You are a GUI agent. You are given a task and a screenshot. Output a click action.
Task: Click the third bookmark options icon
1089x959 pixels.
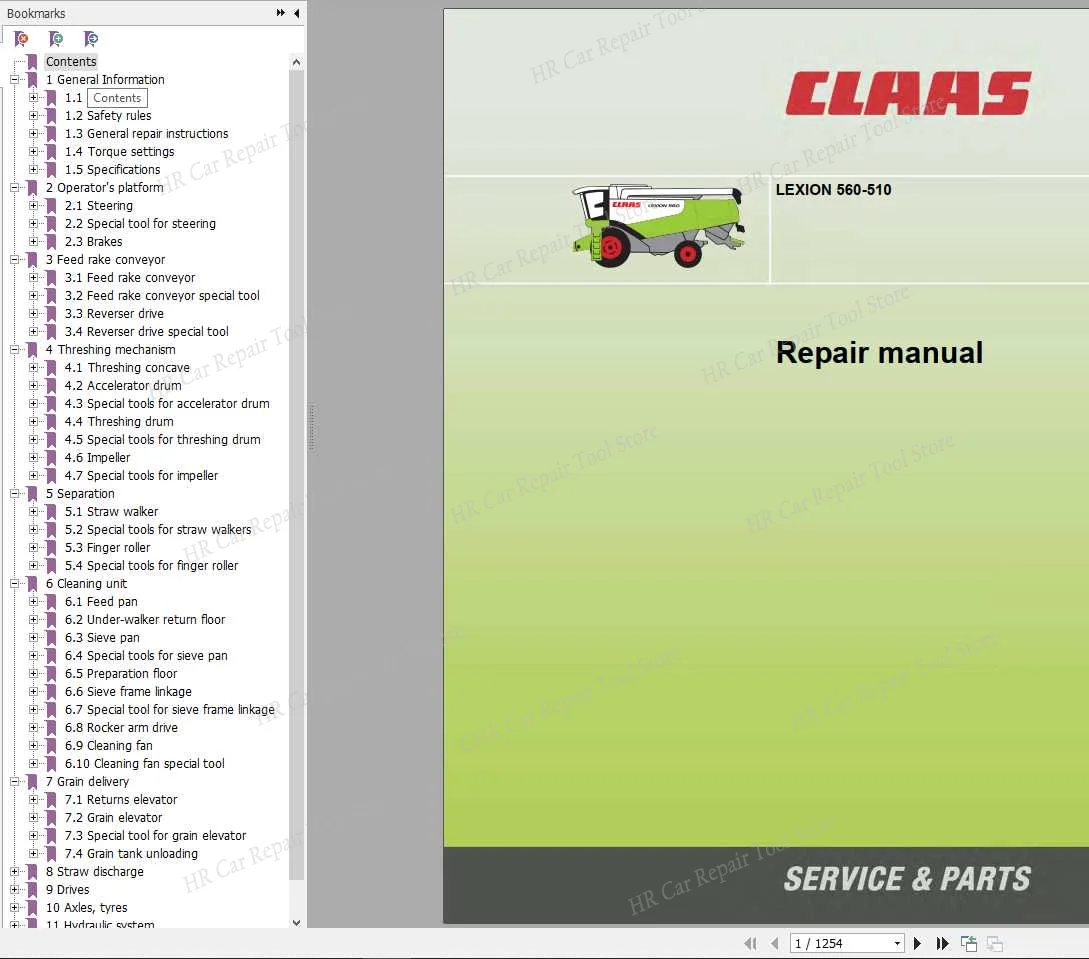pos(91,39)
